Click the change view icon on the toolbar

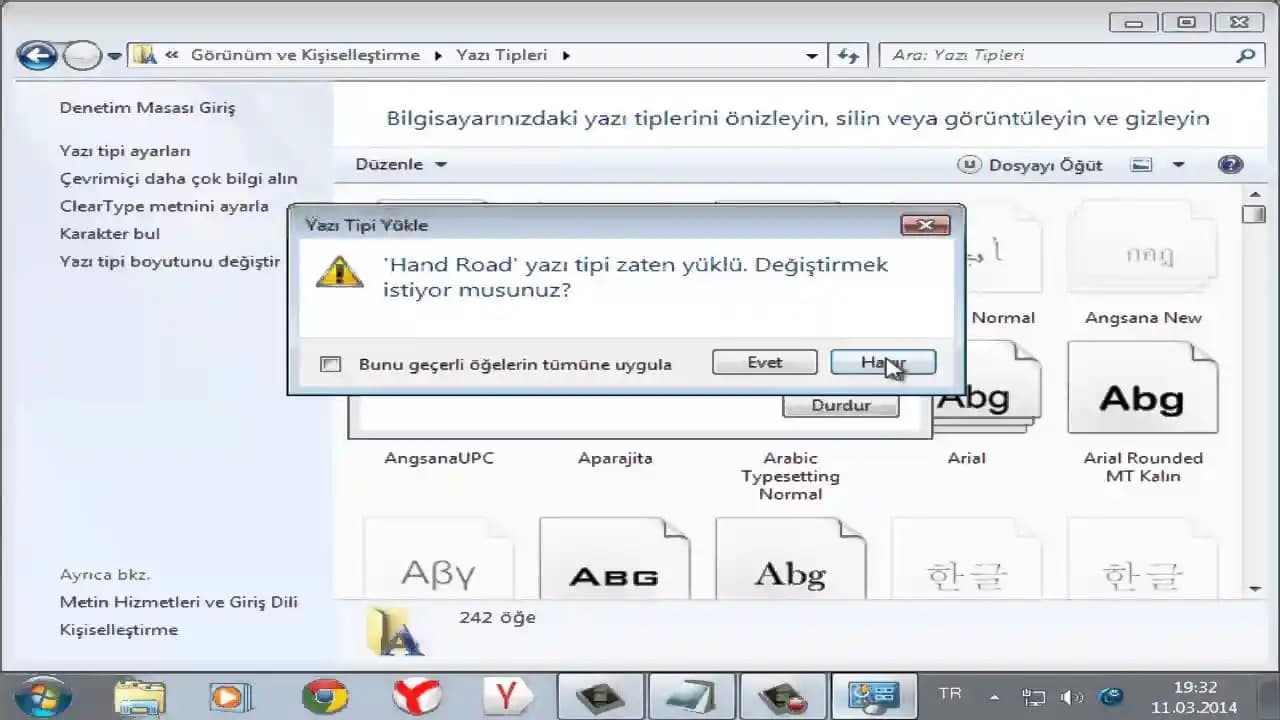[x=1141, y=164]
